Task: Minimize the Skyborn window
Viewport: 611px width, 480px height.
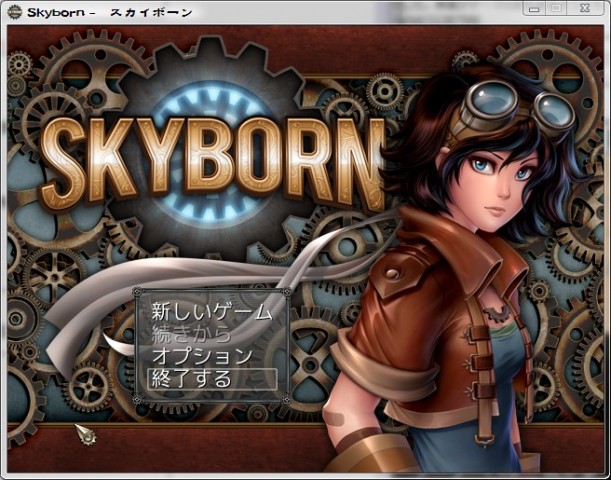Action: pos(534,9)
